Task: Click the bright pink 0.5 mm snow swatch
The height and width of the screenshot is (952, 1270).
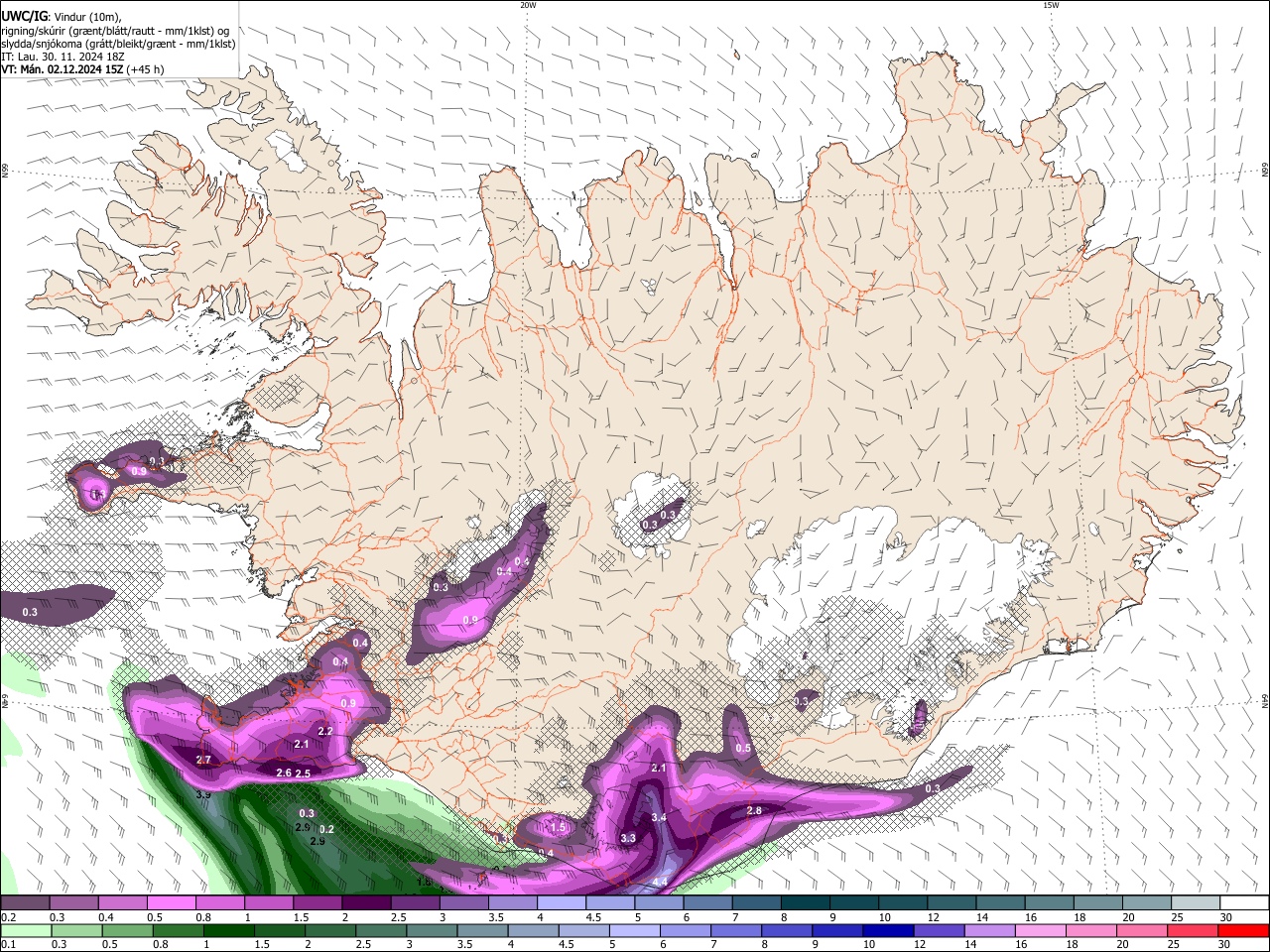Action: tap(171, 902)
